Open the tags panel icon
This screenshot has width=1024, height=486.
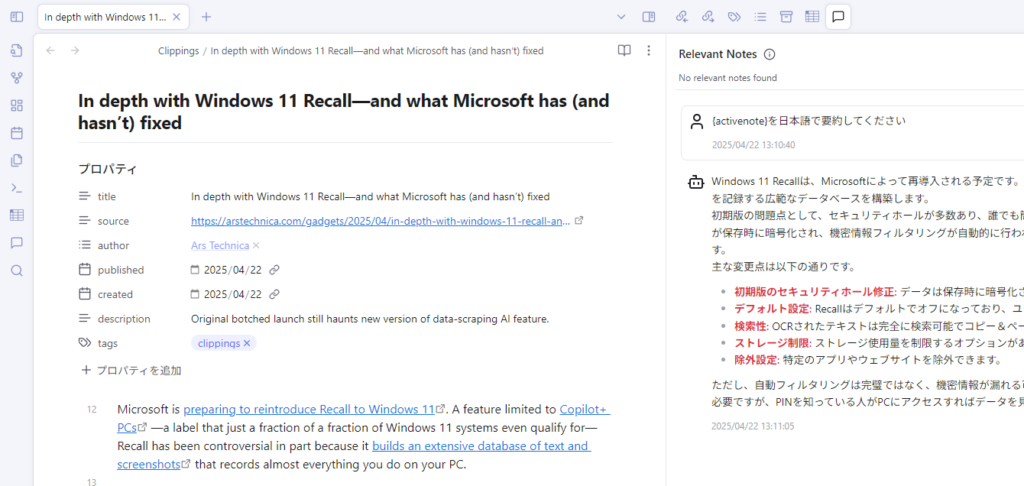pos(734,17)
